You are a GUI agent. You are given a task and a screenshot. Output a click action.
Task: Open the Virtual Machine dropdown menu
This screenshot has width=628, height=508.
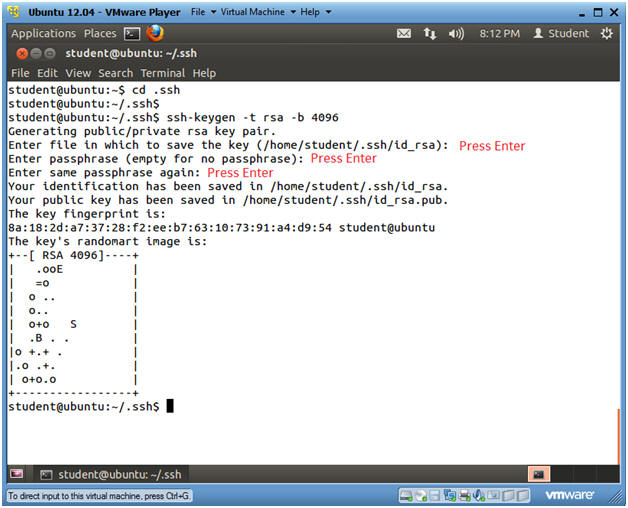click(x=258, y=12)
